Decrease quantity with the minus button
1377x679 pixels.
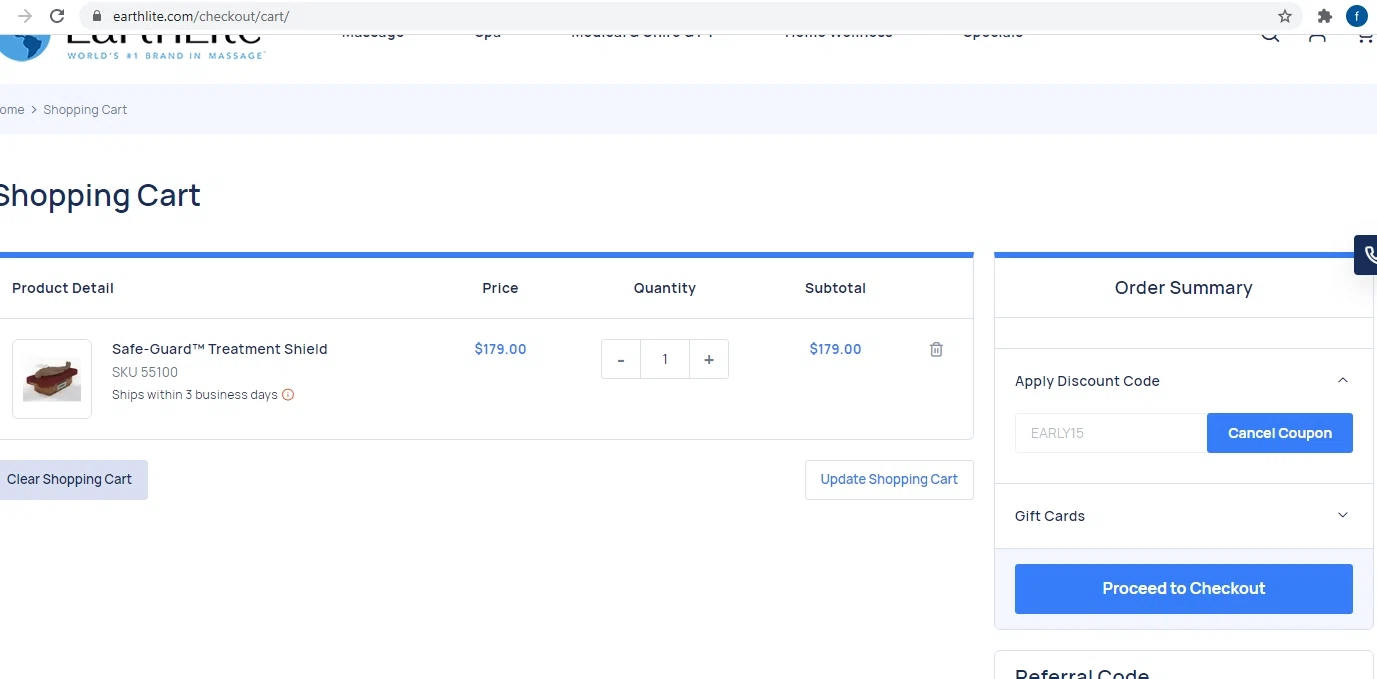621,359
